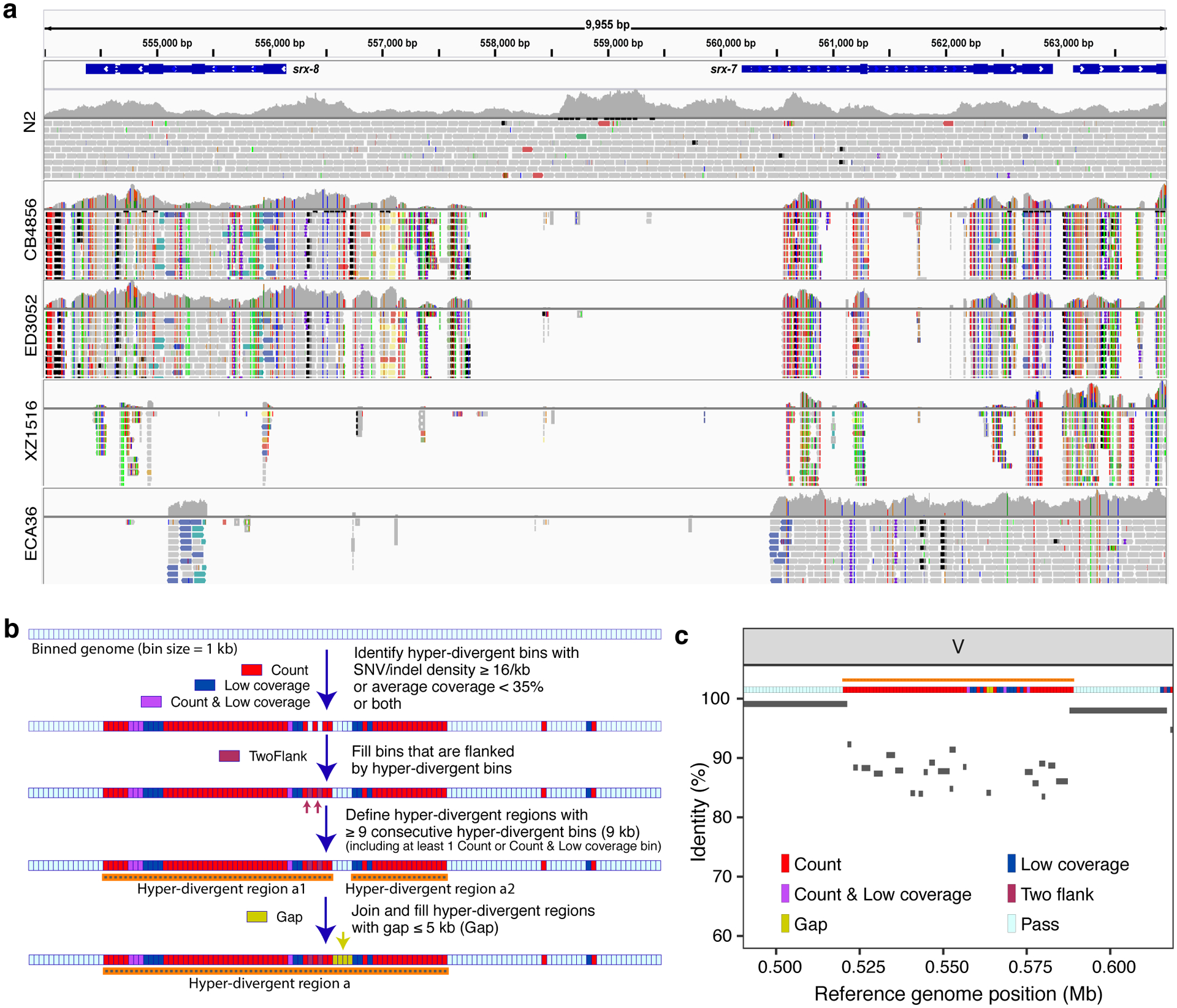Click the x-axis value 0.525
The image size is (1177, 1008).
point(863,967)
